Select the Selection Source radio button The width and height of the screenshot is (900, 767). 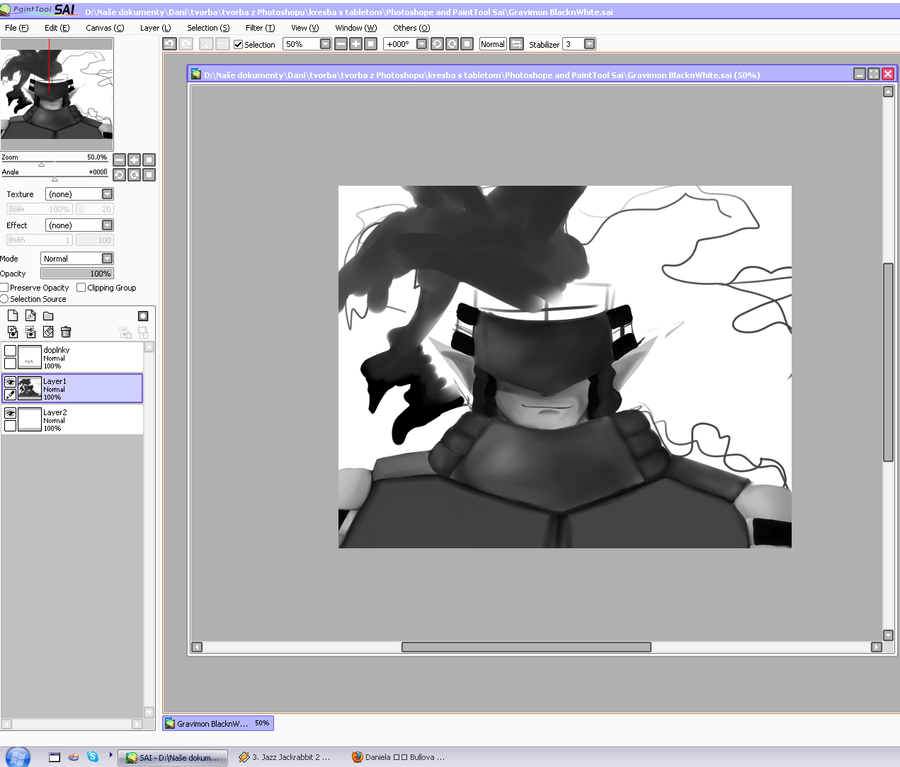click(x=5, y=299)
